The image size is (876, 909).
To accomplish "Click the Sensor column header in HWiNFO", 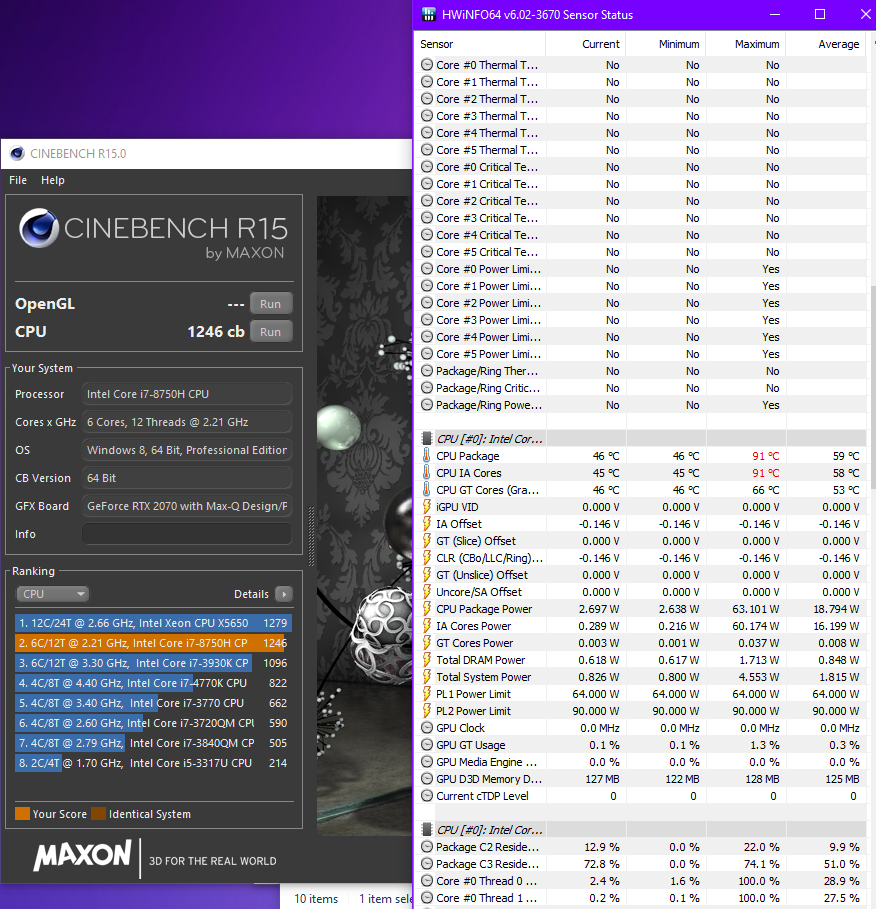I will [479, 44].
